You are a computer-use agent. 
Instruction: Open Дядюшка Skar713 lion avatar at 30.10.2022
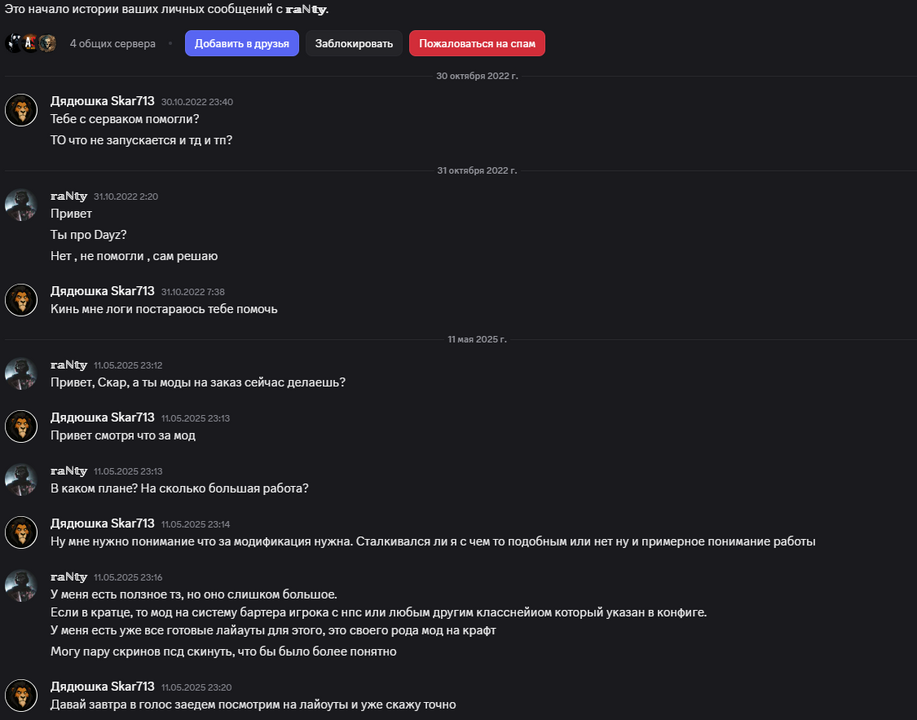[x=21, y=110]
